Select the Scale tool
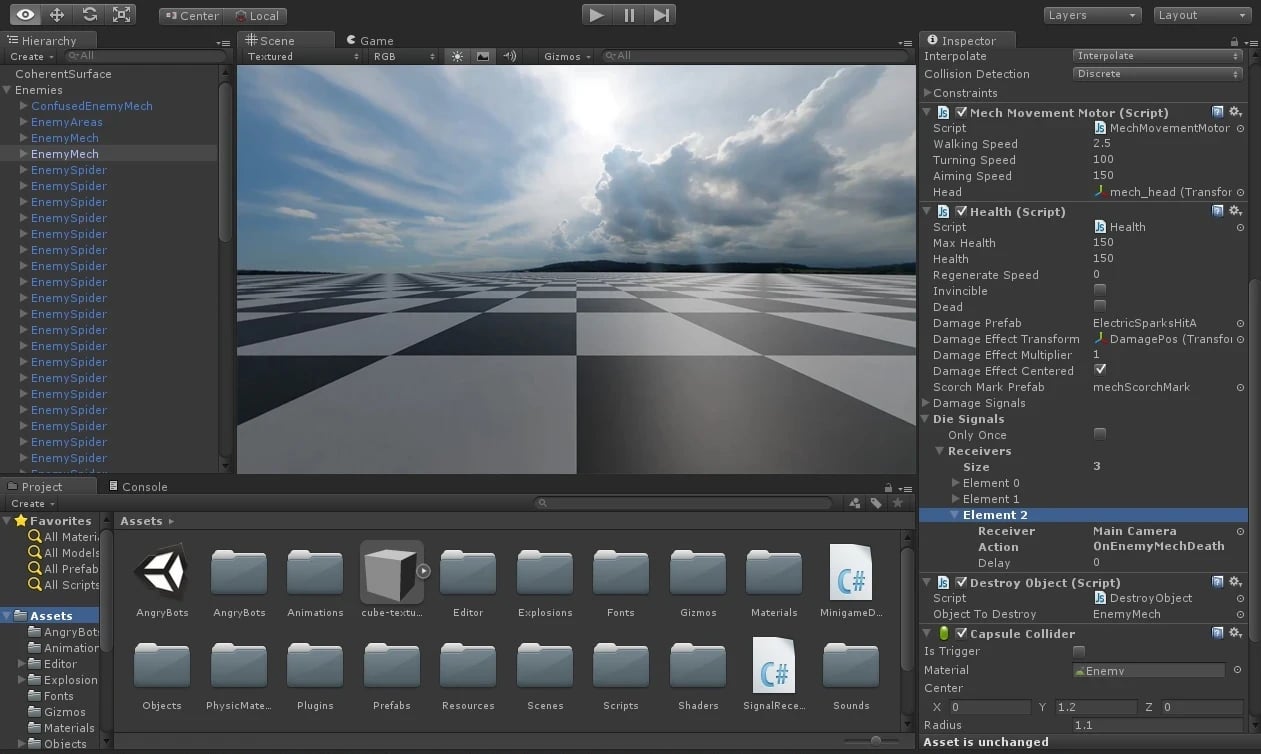This screenshot has height=754, width=1261. [x=123, y=14]
